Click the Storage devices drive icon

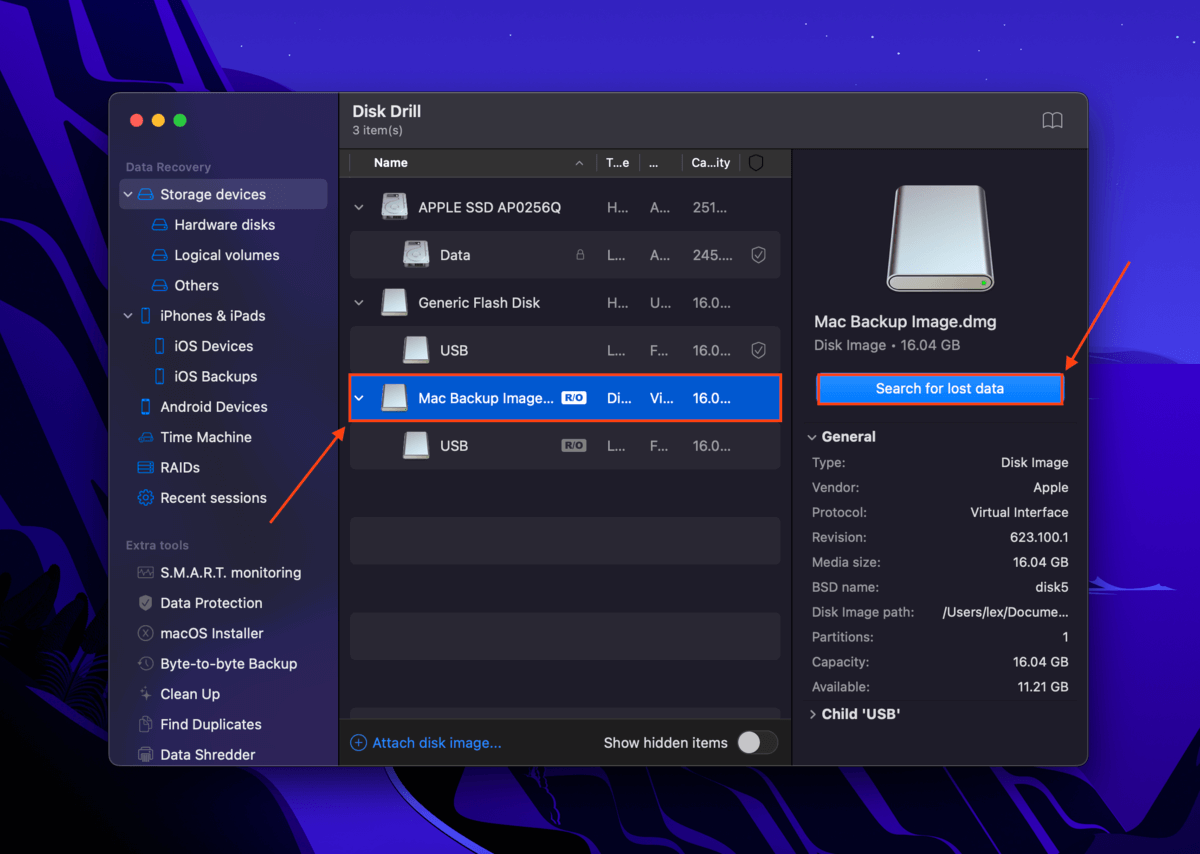(x=146, y=194)
